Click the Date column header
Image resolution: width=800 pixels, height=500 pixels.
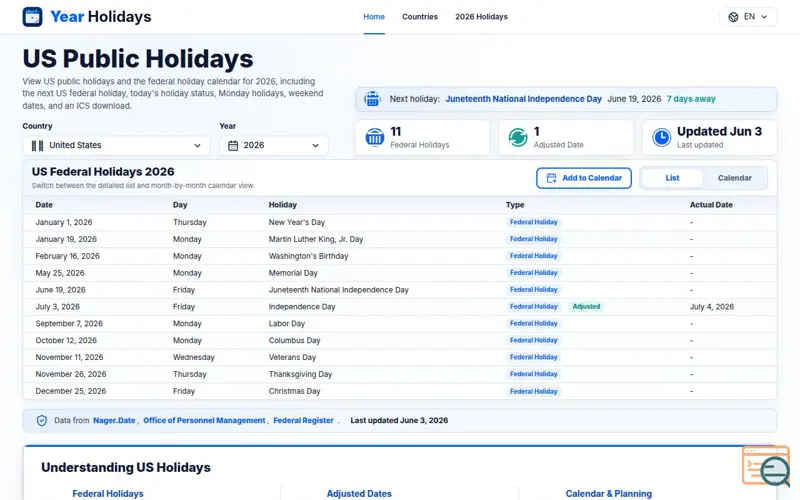pyautogui.click(x=44, y=205)
